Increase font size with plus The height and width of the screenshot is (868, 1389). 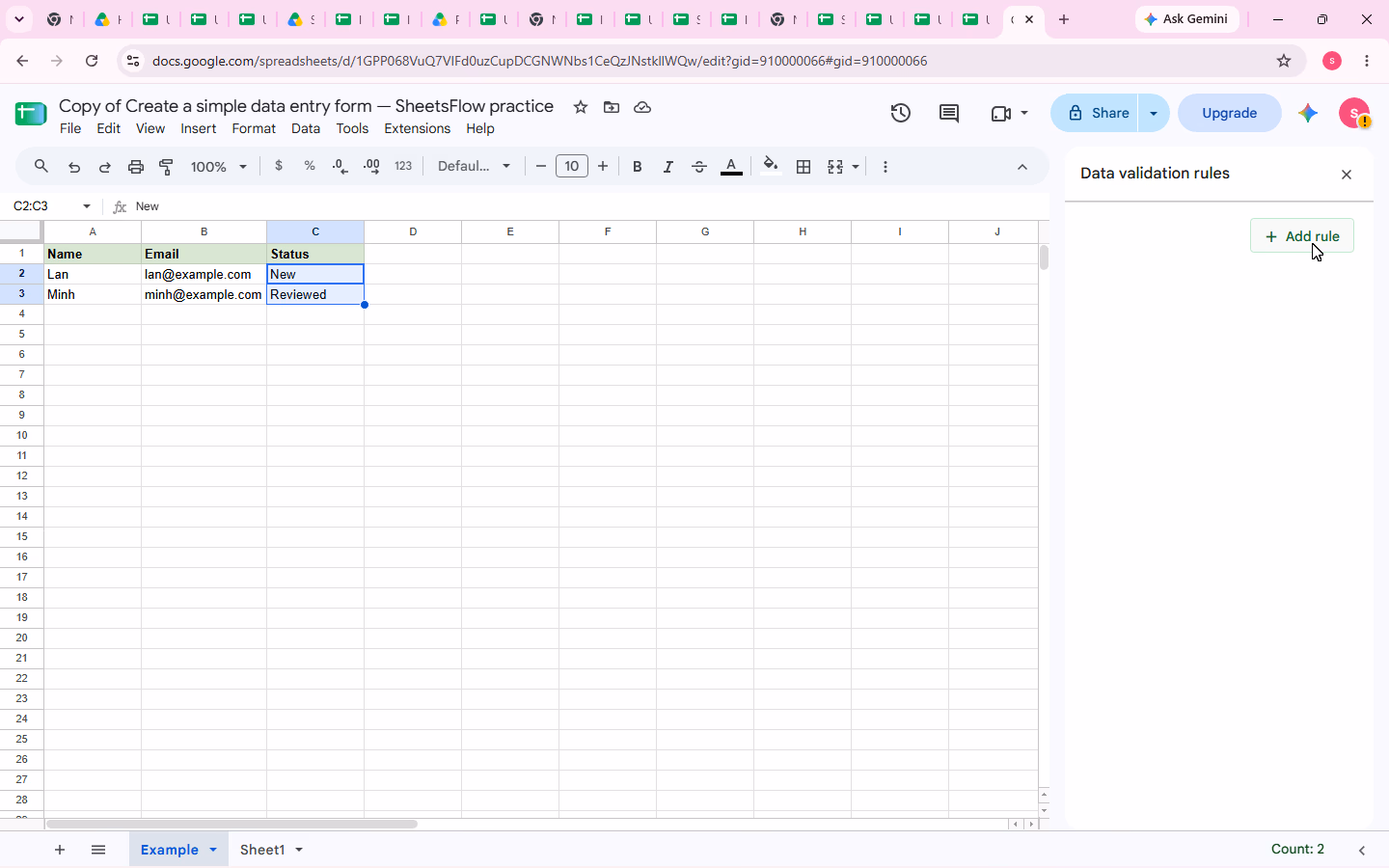click(603, 167)
